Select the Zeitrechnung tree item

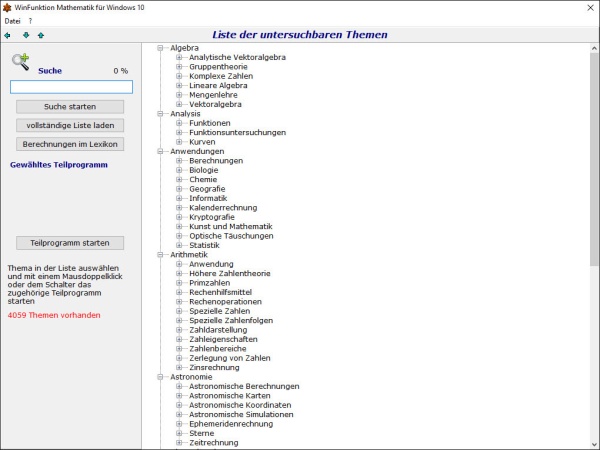coord(214,443)
